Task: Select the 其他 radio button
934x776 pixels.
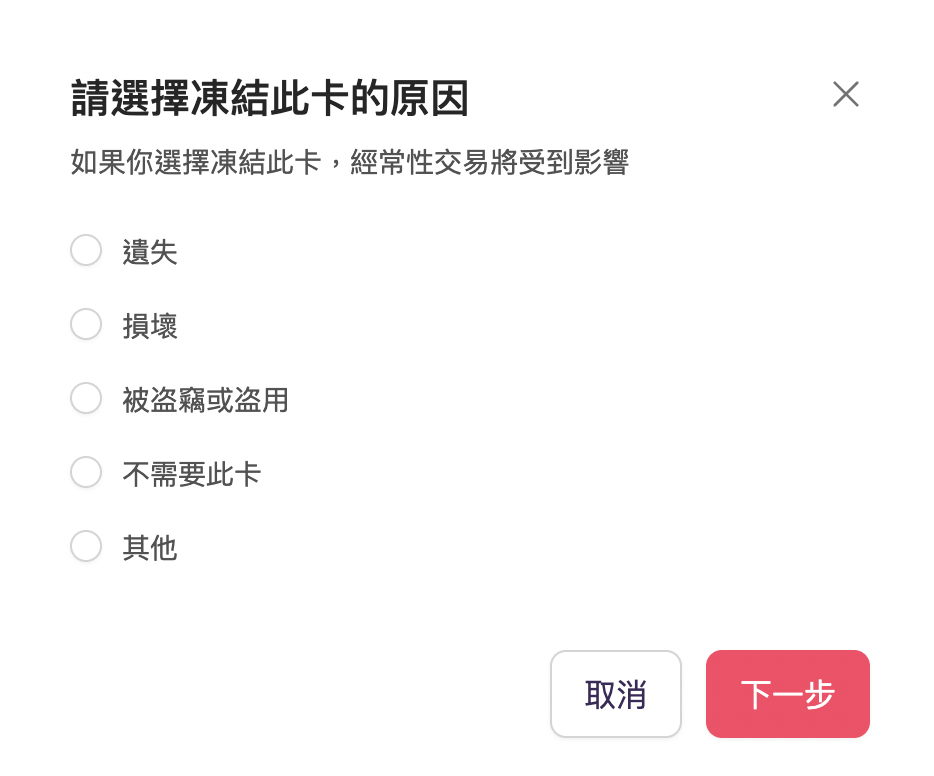Action: click(x=86, y=546)
